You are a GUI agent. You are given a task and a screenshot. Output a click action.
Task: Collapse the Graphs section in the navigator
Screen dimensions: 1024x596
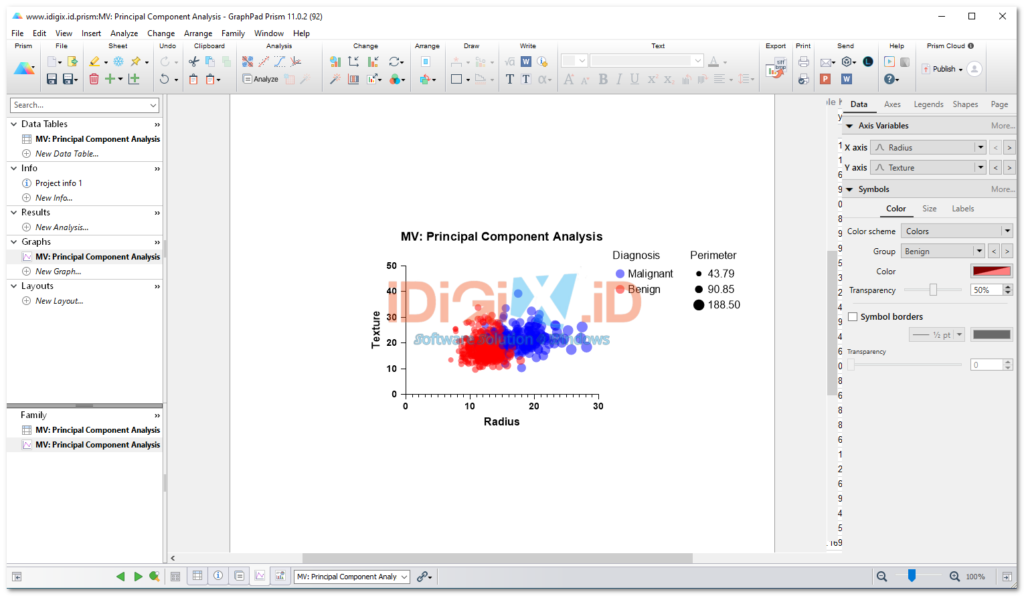coord(14,242)
